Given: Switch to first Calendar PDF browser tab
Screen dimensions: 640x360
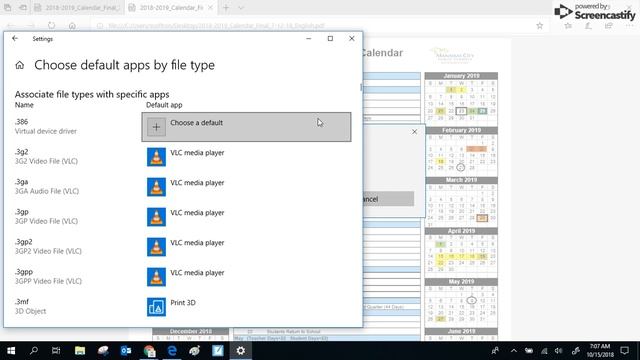Looking at the screenshot, I should pos(78,8).
